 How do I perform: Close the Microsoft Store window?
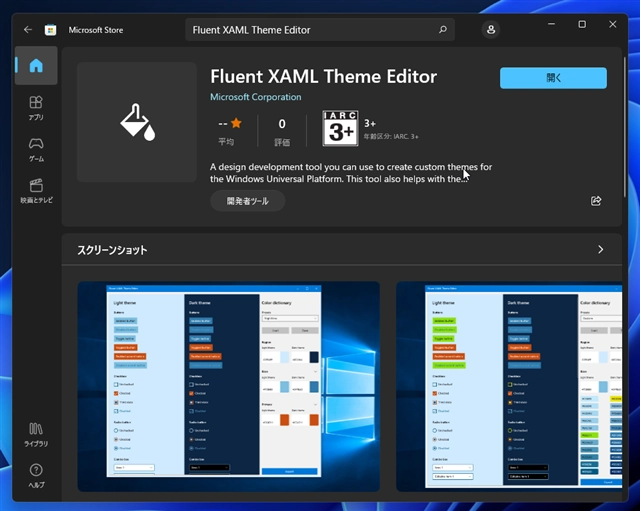click(613, 24)
